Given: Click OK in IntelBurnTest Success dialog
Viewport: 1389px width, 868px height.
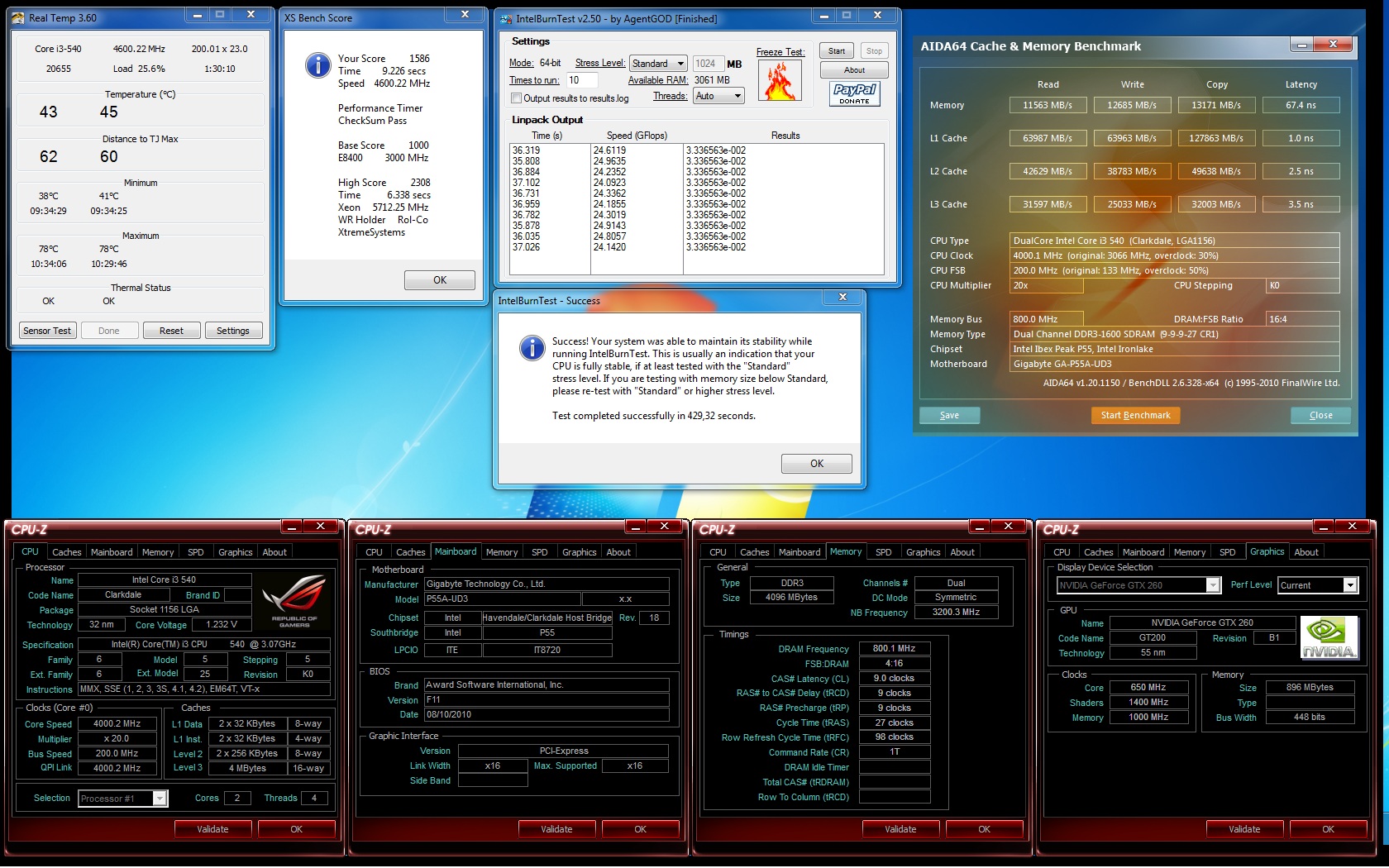Looking at the screenshot, I should (x=817, y=464).
